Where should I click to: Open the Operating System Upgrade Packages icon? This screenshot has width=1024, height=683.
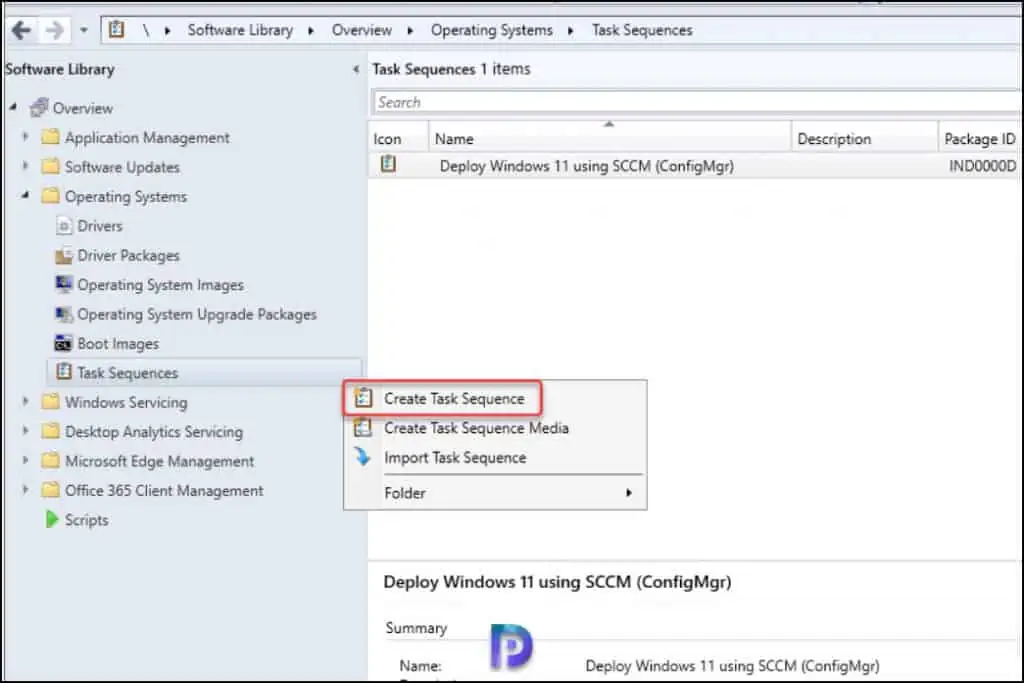coord(63,314)
